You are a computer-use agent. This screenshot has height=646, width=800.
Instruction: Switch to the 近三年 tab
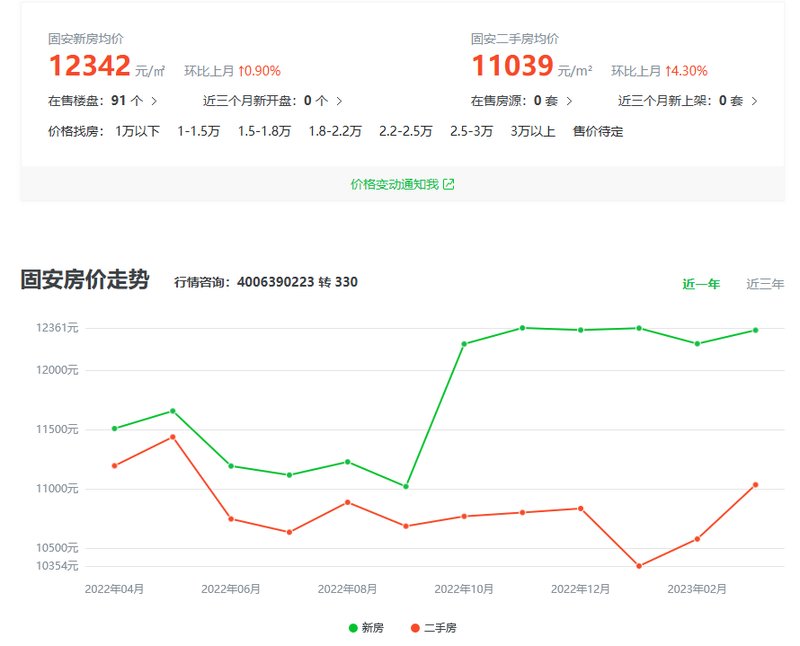pos(763,284)
